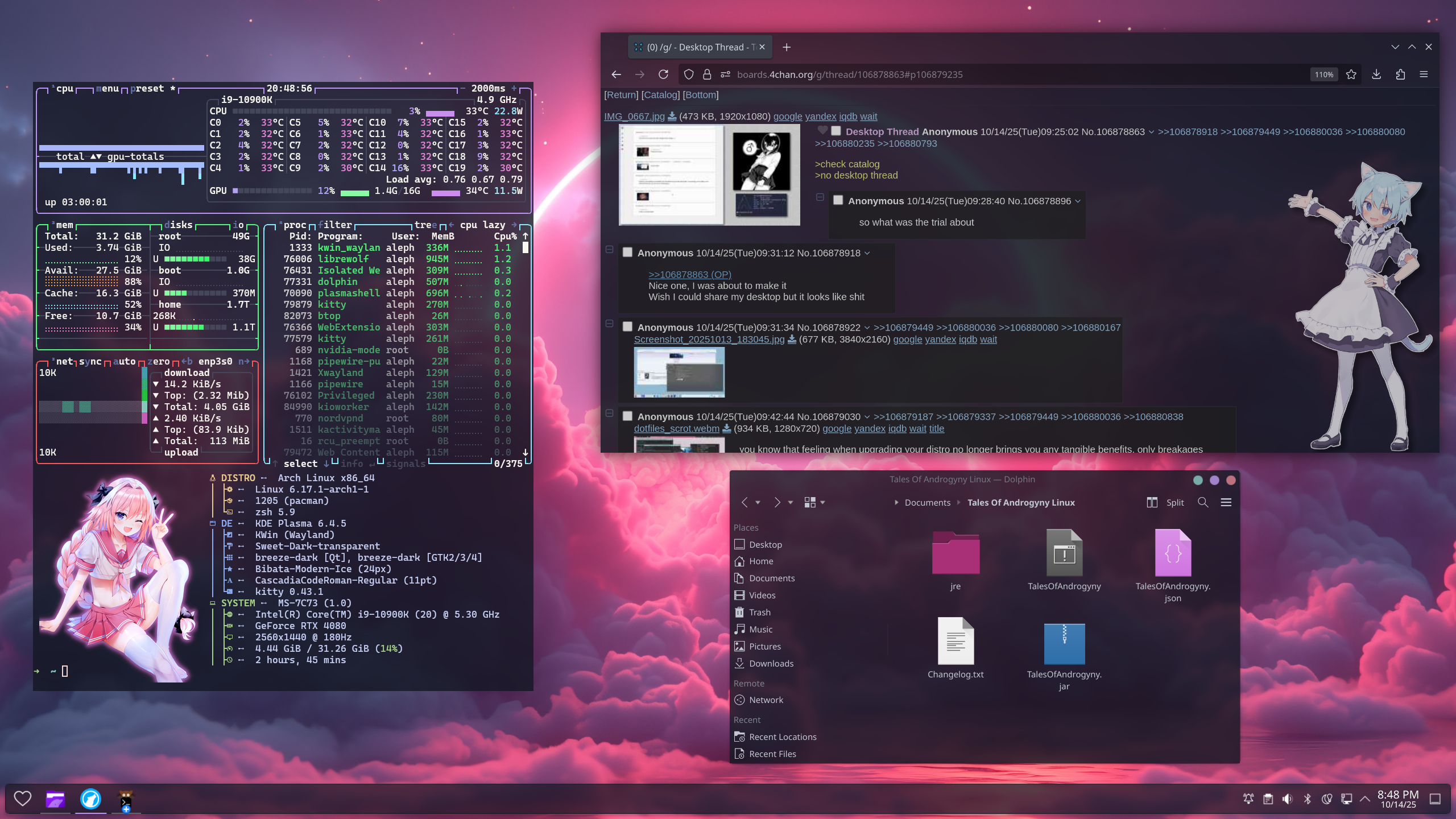Image resolution: width=1456 pixels, height=819 pixels.
Task: Click Dolphin's search magnifier icon
Action: (1203, 502)
